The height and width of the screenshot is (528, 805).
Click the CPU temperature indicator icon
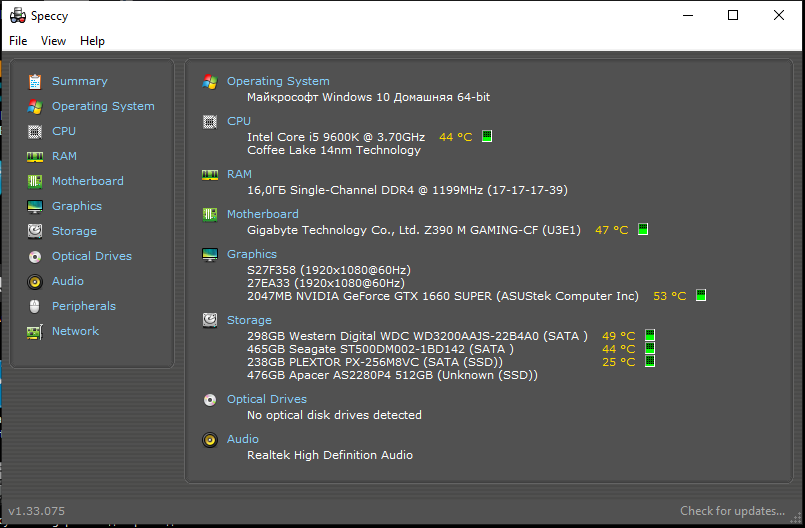[x=487, y=136]
